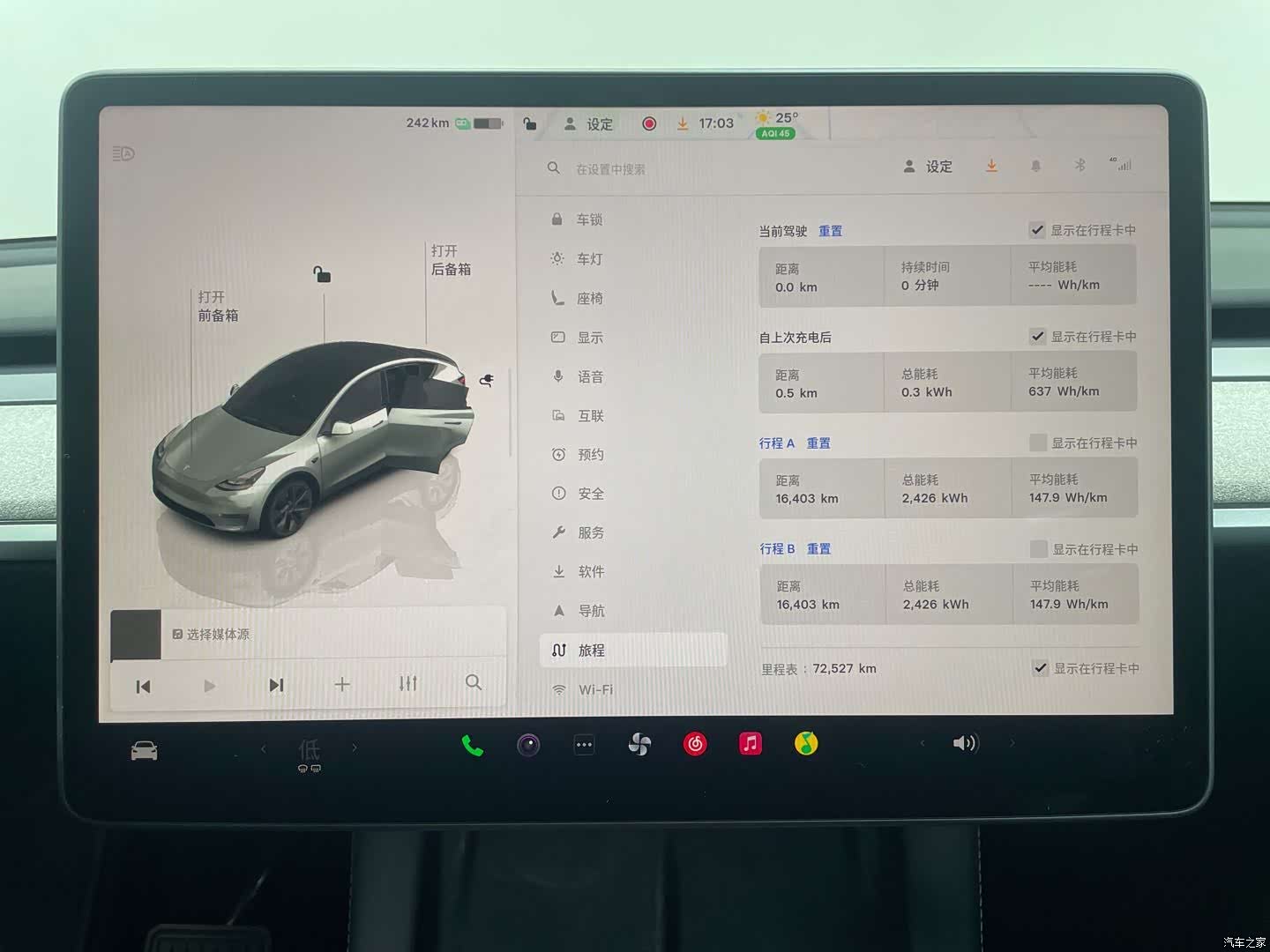This screenshot has height=952, width=1270.
Task: Increase temperature with right chevron
Action: click(355, 747)
